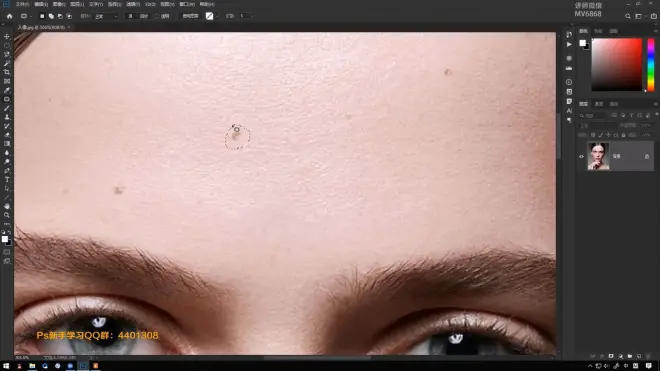Select the History Brush tool
Screen dimensions: 660x371
[7, 126]
